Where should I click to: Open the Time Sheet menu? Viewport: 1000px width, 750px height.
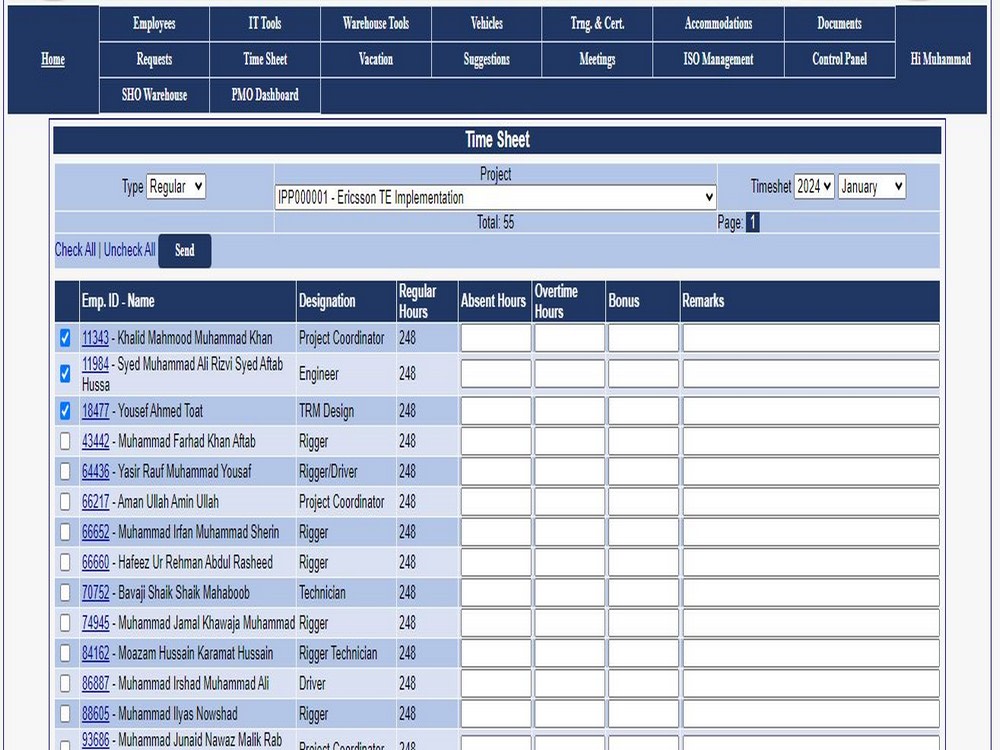click(x=265, y=59)
